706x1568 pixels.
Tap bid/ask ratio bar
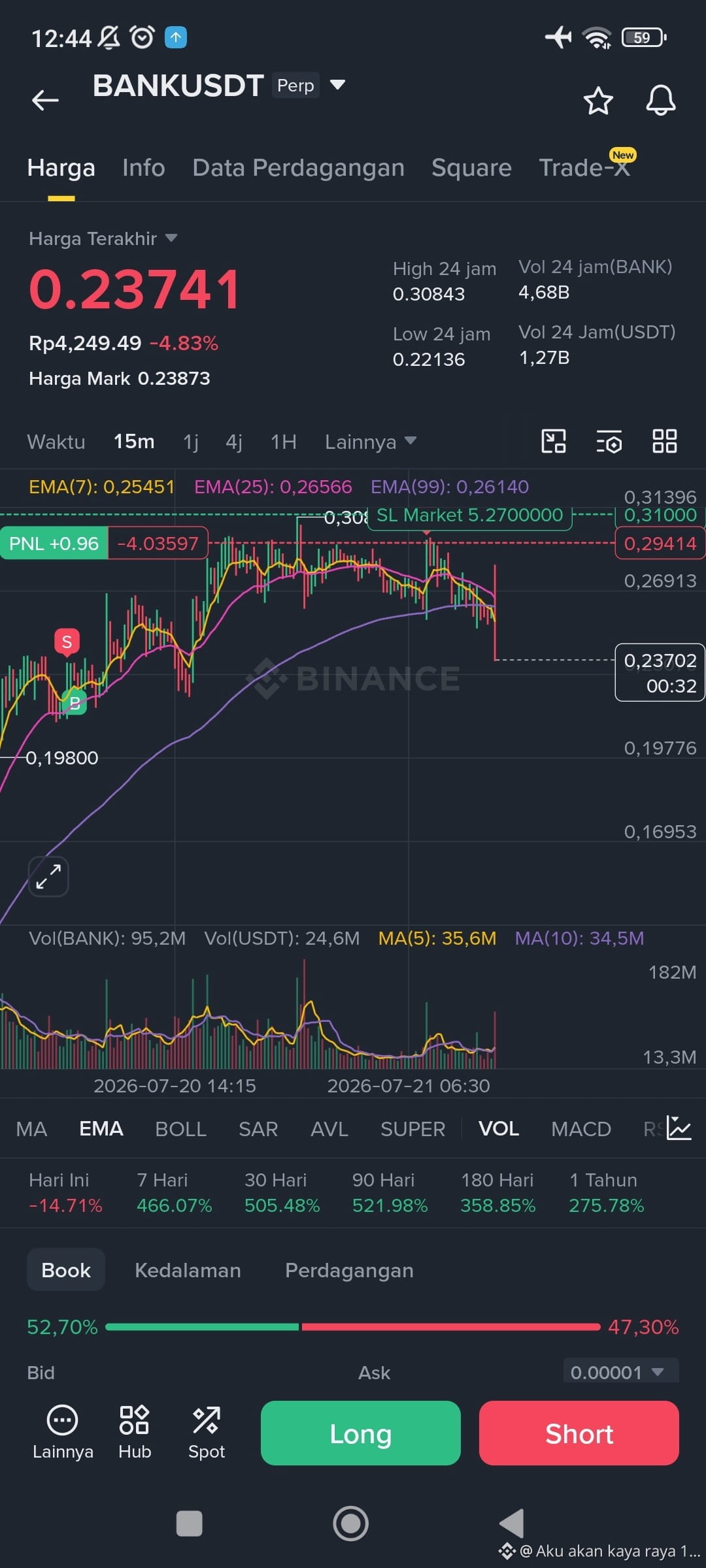point(353,1327)
